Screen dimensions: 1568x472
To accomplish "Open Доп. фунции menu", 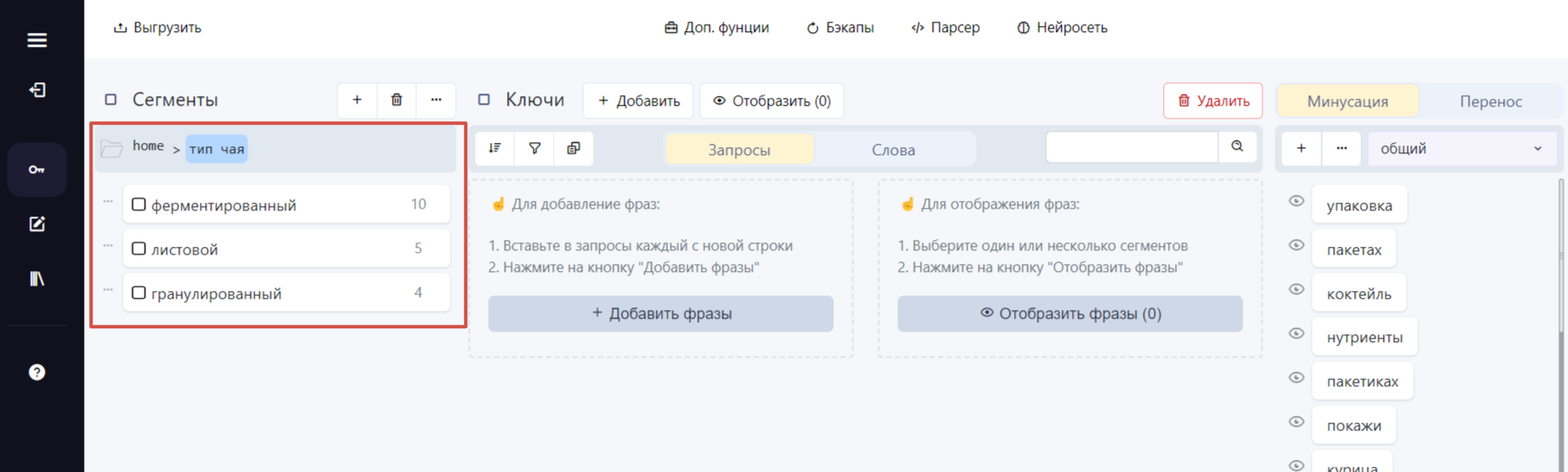I will tap(717, 28).
